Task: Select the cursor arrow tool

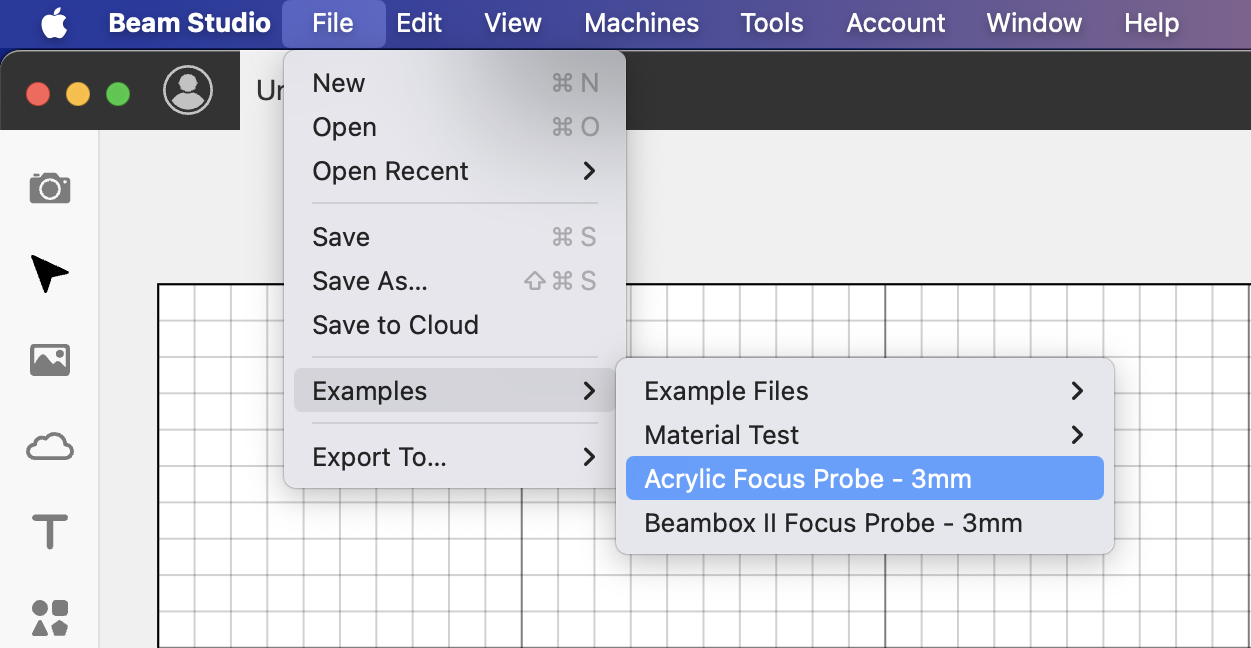Action: coord(50,273)
